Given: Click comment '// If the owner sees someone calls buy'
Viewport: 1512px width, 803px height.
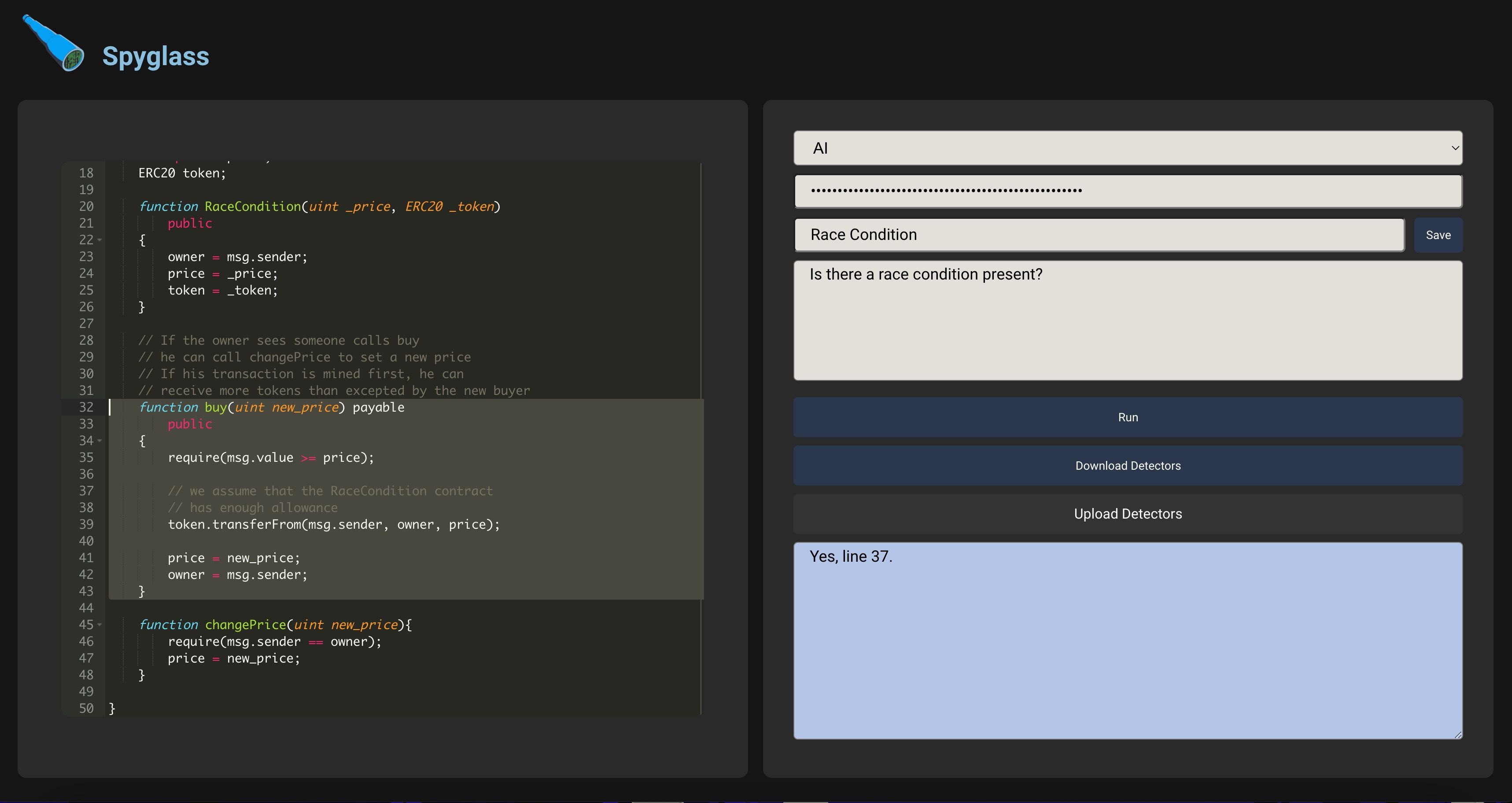Looking at the screenshot, I should 279,340.
